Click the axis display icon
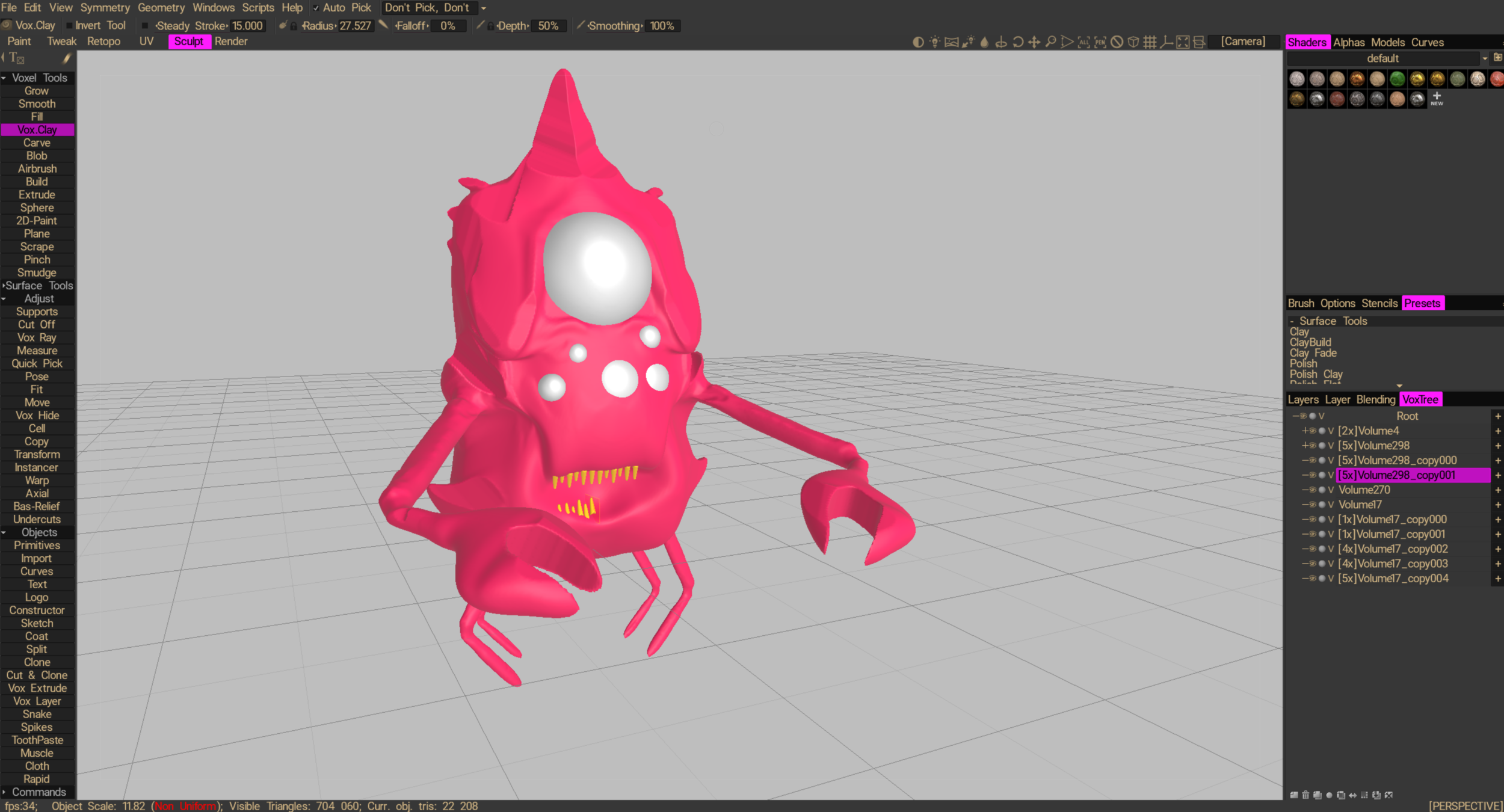Viewport: 1504px width, 812px height. pos(1166,42)
